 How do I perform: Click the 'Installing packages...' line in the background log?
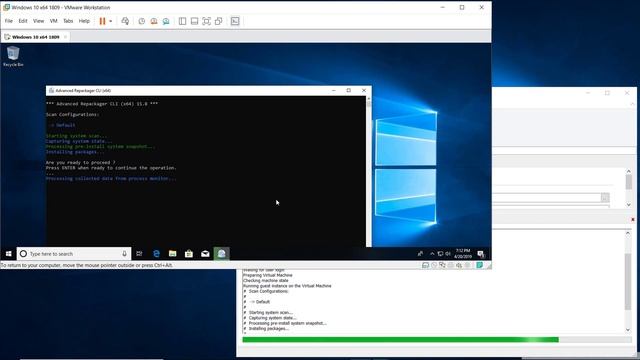(268, 329)
